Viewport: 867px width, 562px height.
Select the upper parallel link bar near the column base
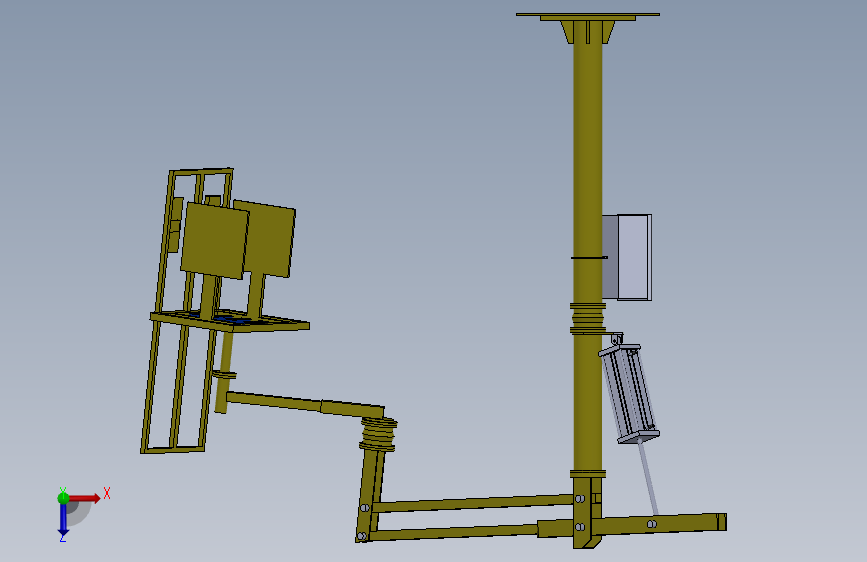point(473,503)
